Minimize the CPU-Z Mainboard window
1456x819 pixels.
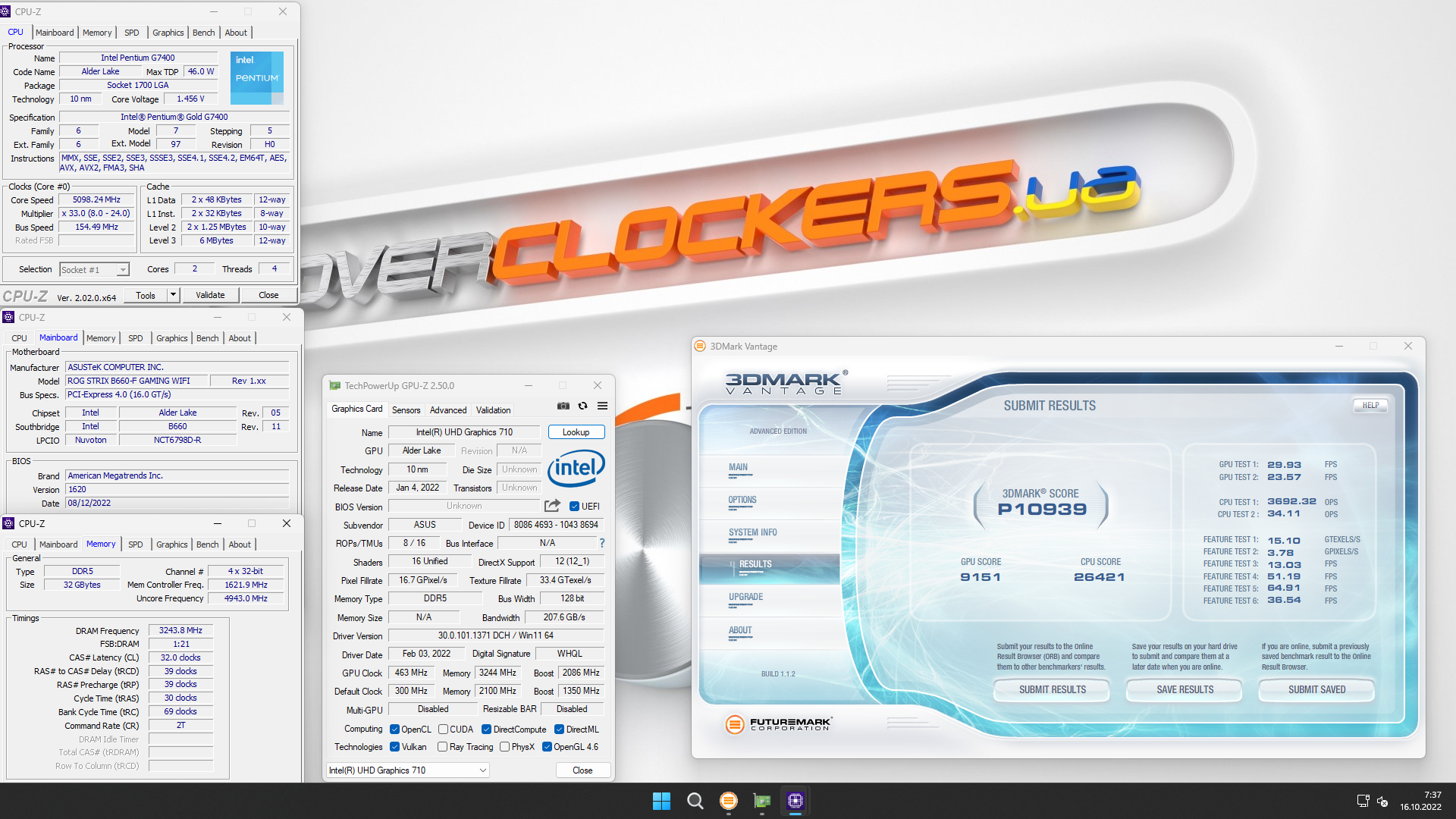[218, 317]
